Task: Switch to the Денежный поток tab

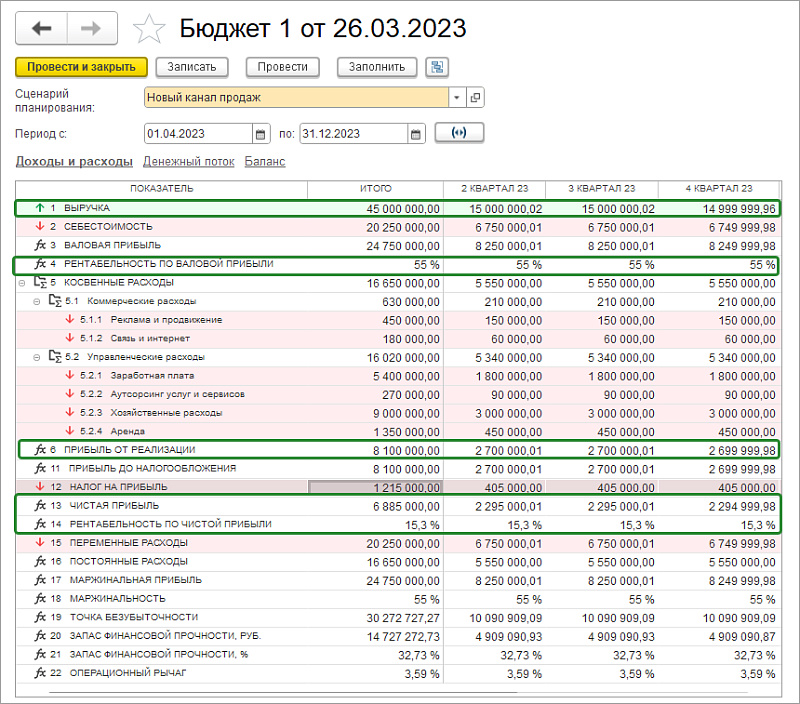Action: [x=188, y=162]
